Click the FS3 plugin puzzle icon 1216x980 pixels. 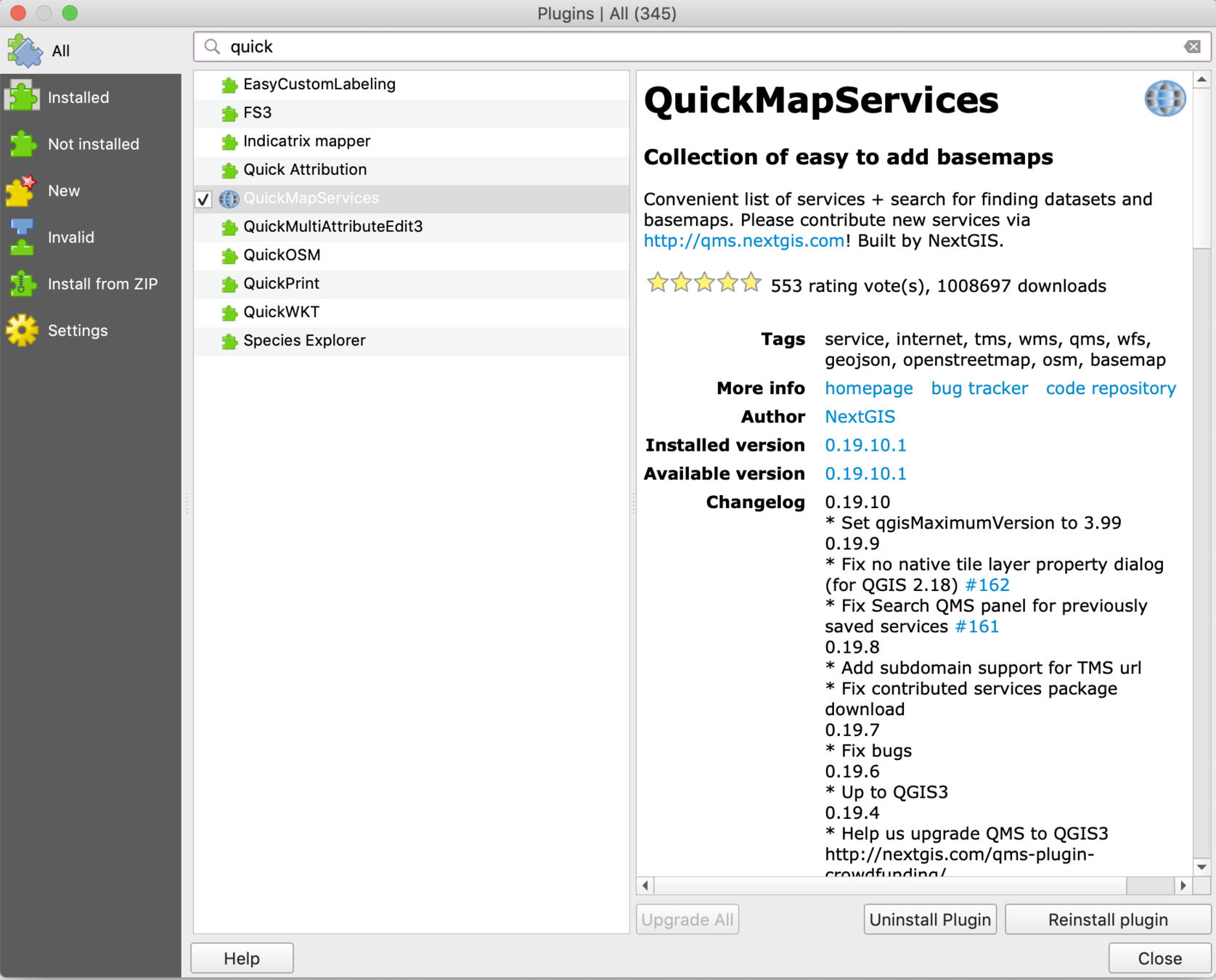229,113
